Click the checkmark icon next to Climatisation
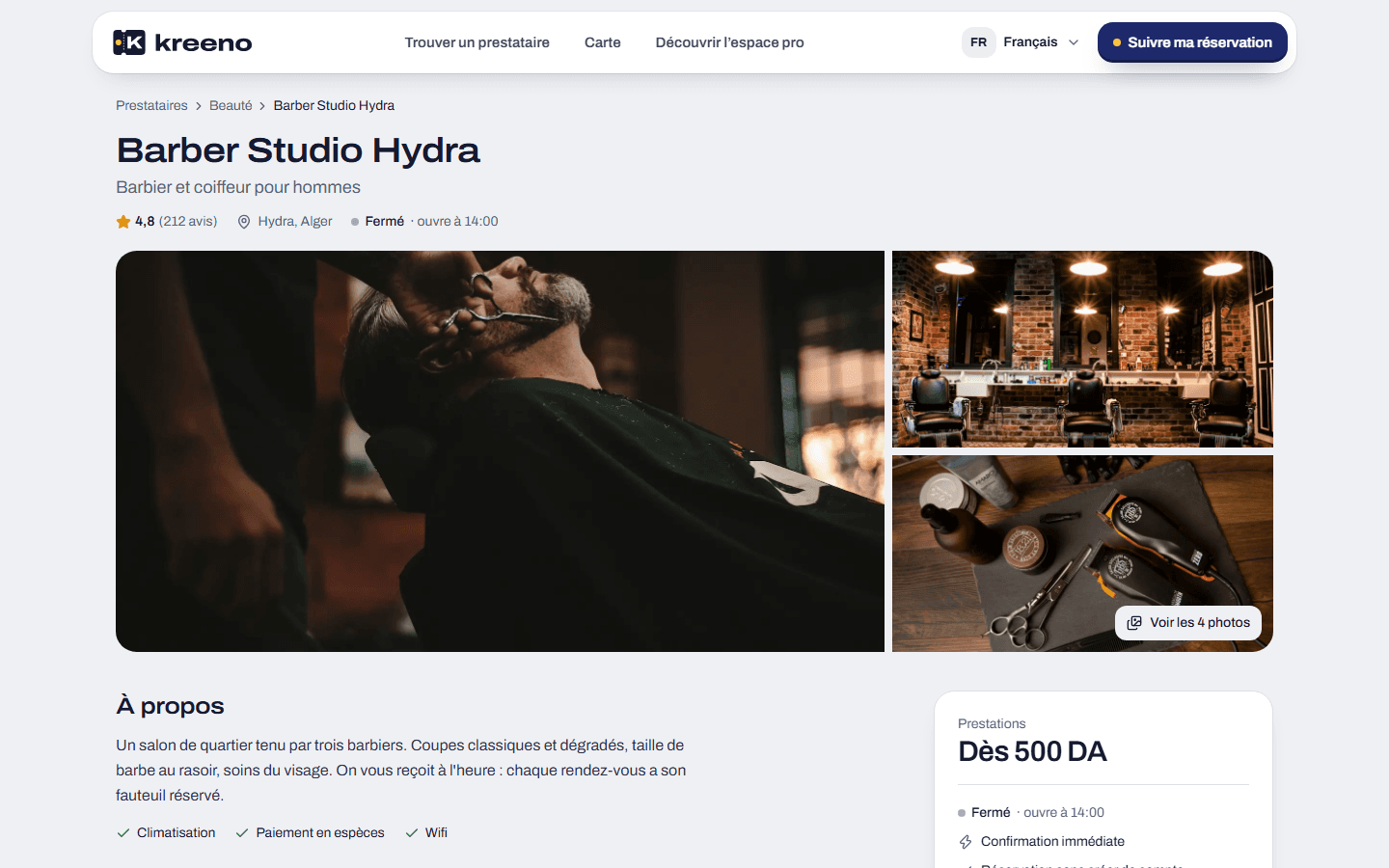This screenshot has width=1389, height=868. click(x=123, y=833)
